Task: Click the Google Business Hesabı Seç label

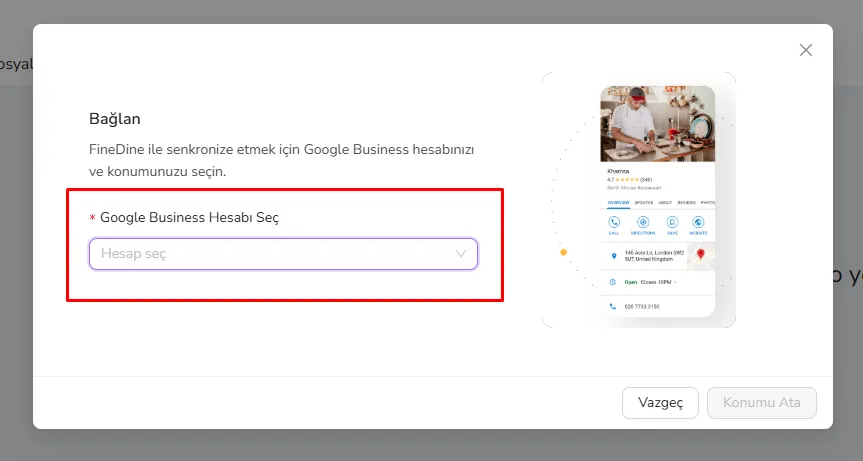Action: click(189, 217)
